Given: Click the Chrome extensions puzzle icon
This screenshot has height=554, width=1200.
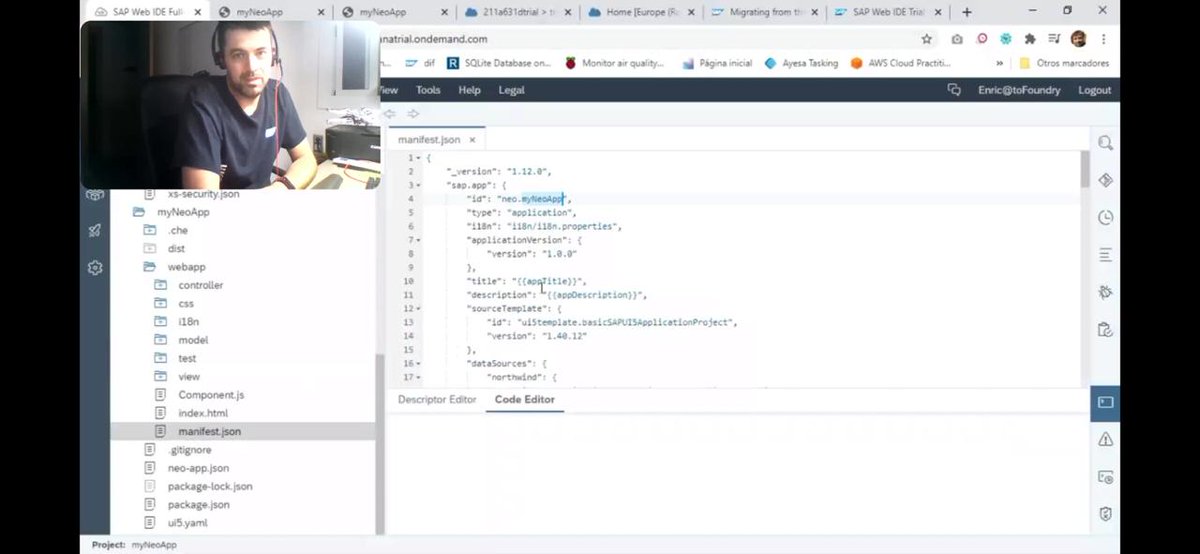Looking at the screenshot, I should click(x=1030, y=39).
